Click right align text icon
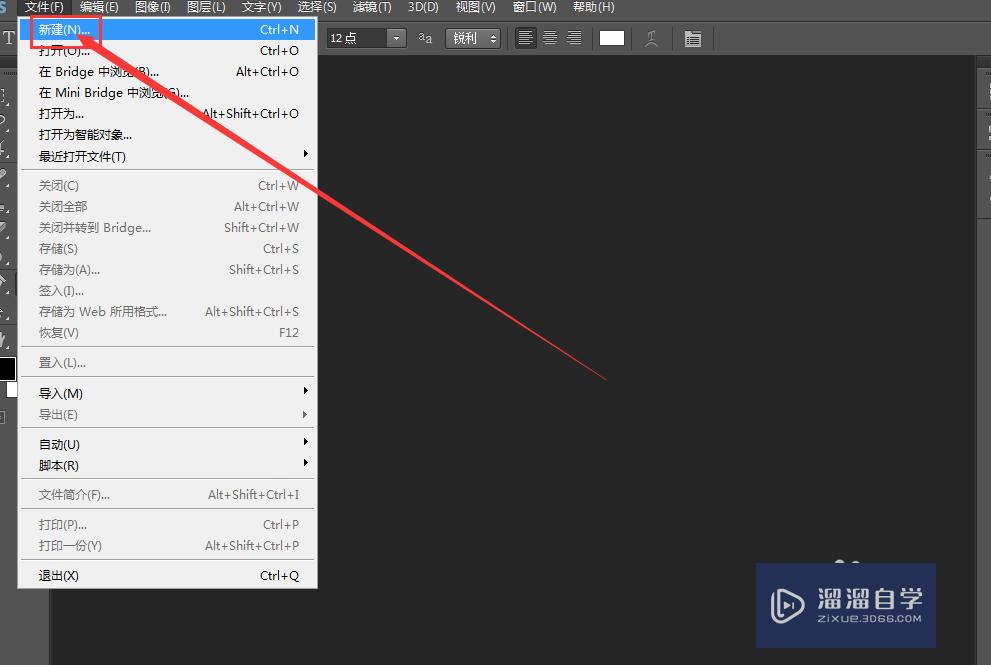The height and width of the screenshot is (665, 991). click(x=574, y=38)
